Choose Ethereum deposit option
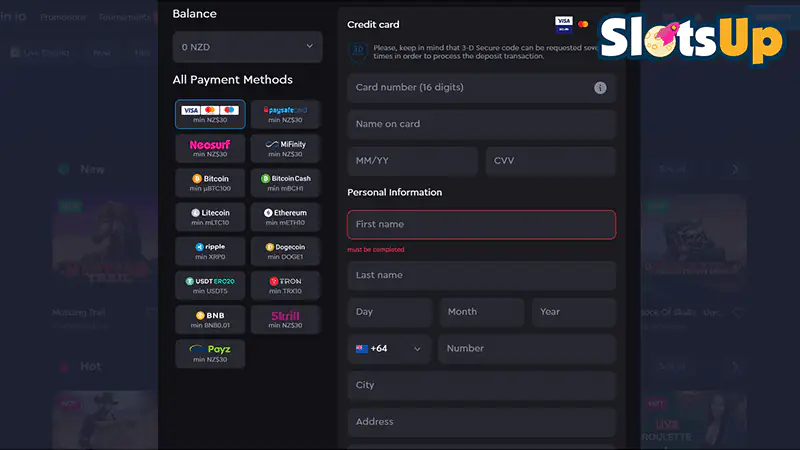Image resolution: width=800 pixels, height=450 pixels. click(x=286, y=216)
